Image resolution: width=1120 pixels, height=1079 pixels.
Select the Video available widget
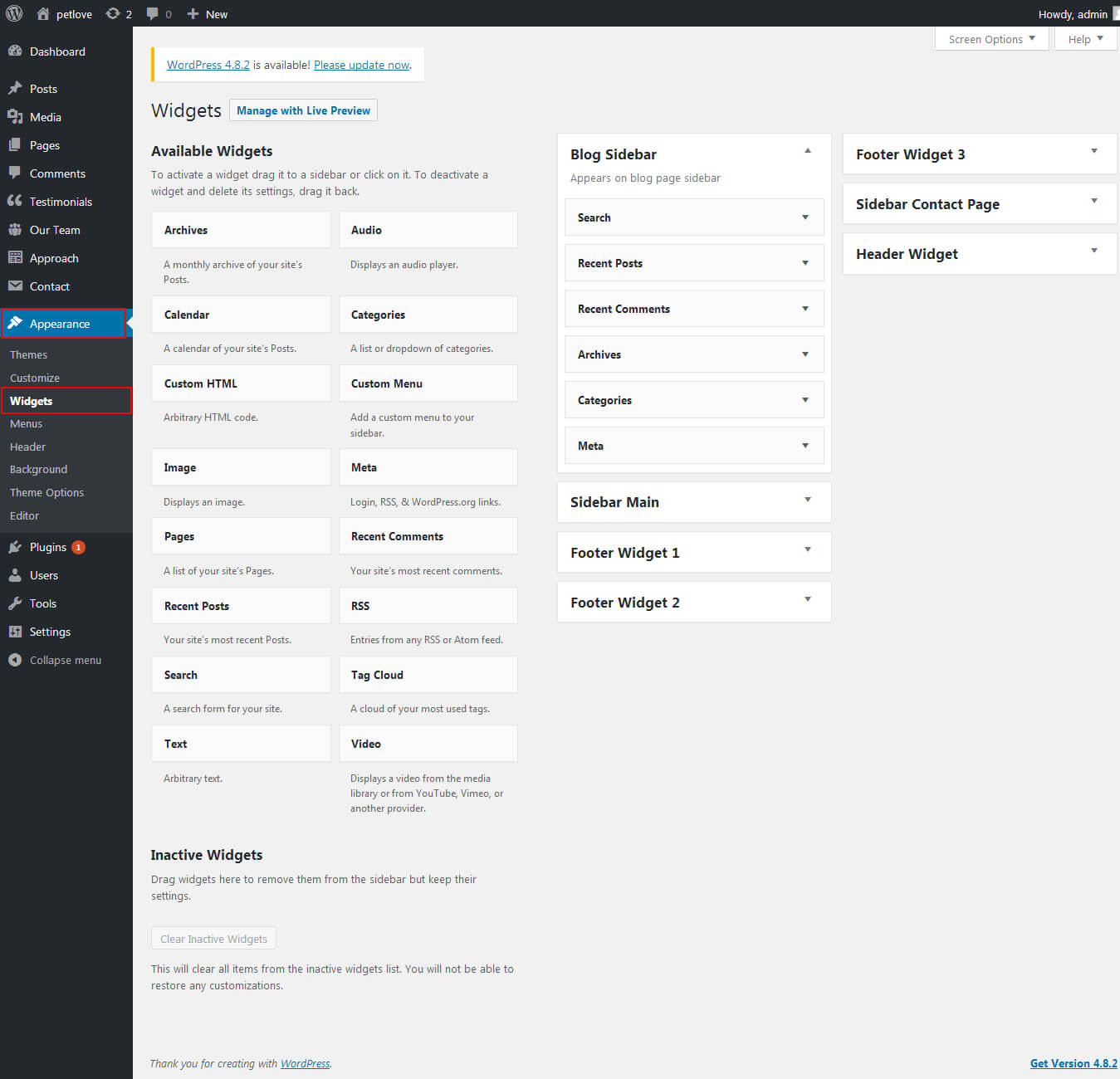click(x=428, y=744)
